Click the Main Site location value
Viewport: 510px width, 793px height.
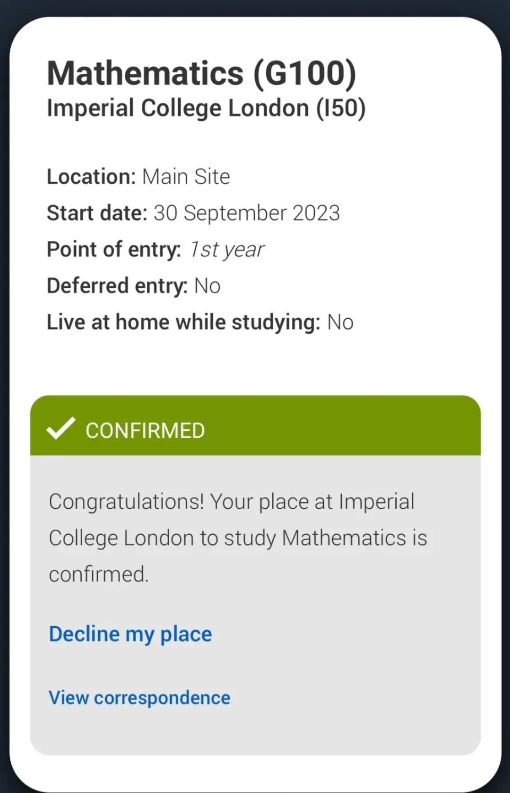(x=186, y=177)
